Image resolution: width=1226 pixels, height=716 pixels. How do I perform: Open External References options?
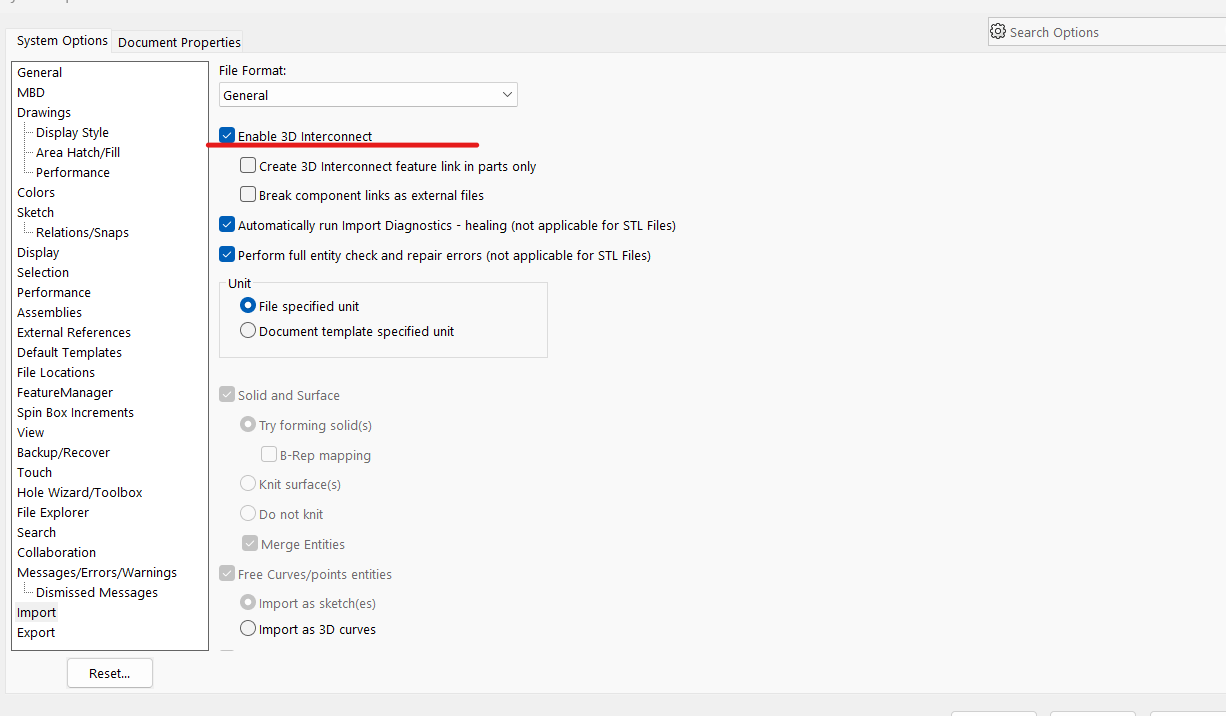(74, 332)
